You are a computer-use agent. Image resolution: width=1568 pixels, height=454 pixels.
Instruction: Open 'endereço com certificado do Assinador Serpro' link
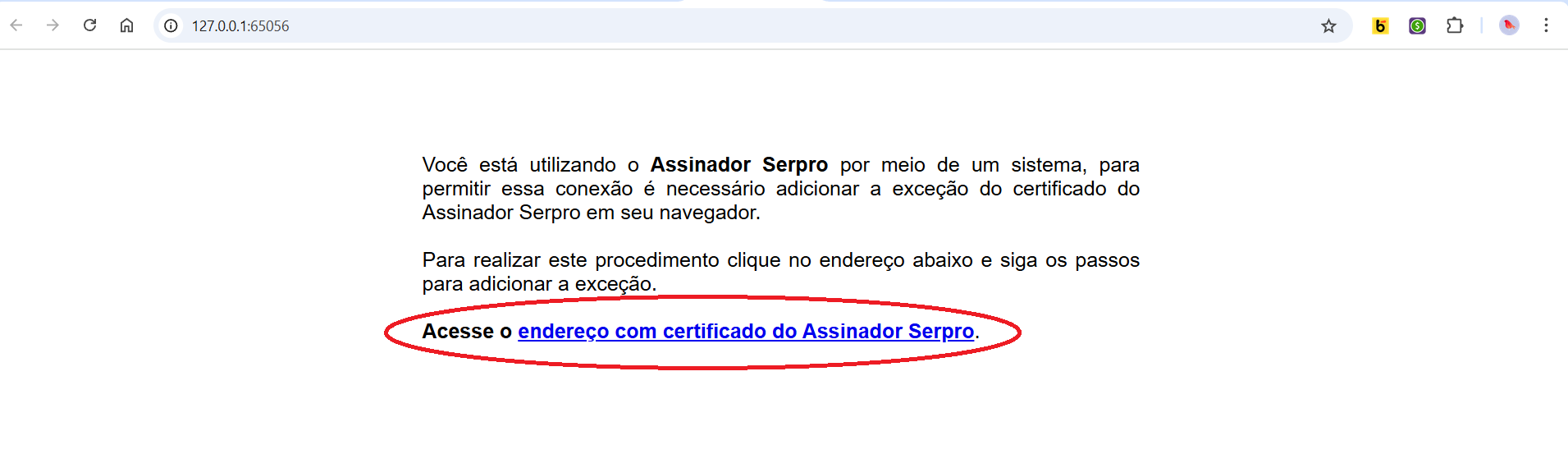(746, 331)
